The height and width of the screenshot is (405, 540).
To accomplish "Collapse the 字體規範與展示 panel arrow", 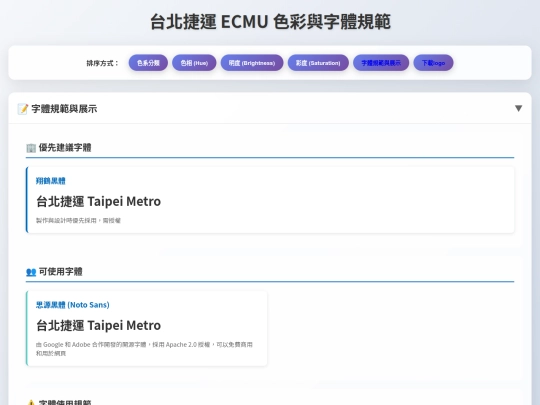I will tap(518, 108).
